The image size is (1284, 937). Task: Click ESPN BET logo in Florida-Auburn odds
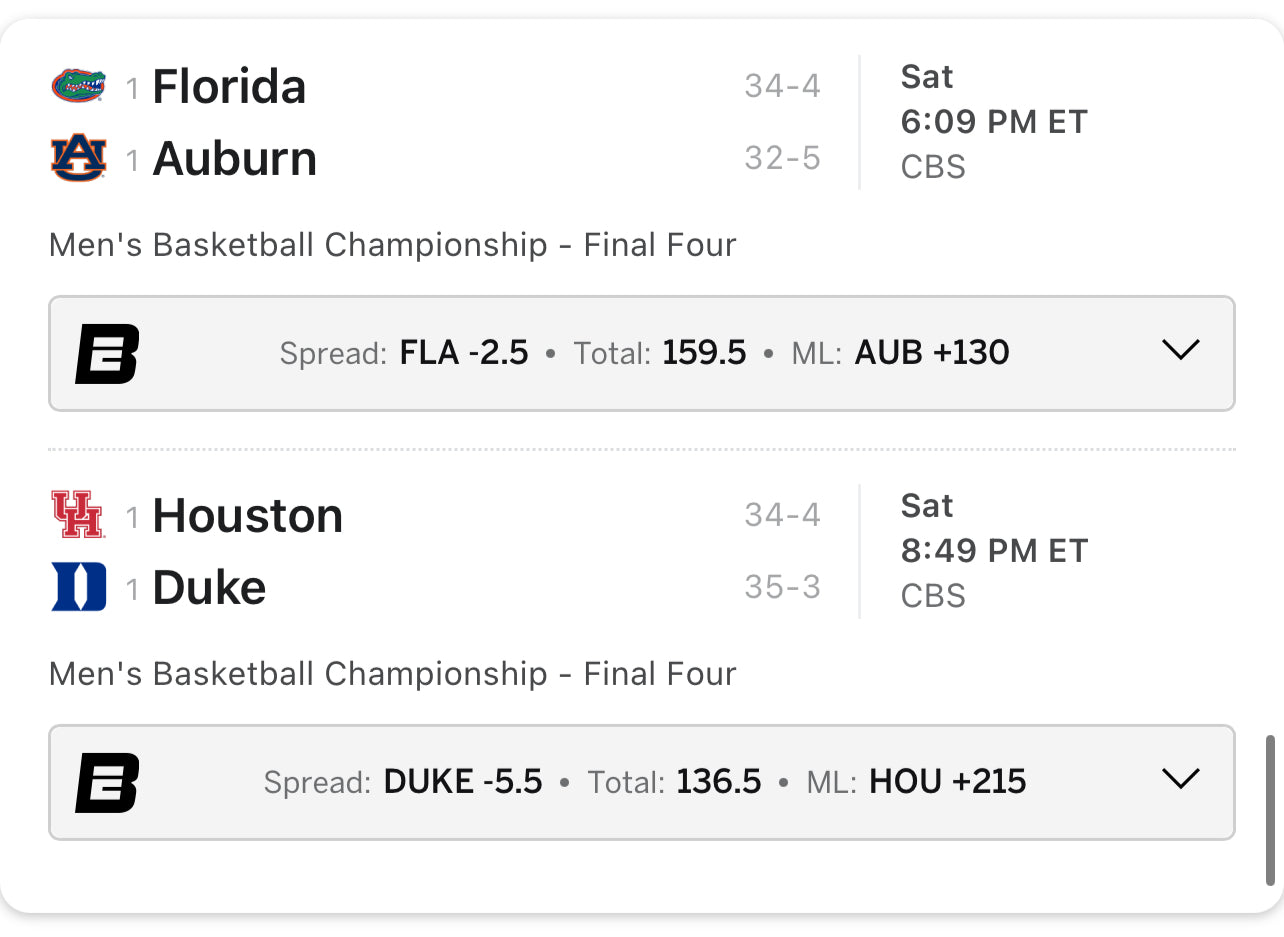pyautogui.click(x=107, y=354)
